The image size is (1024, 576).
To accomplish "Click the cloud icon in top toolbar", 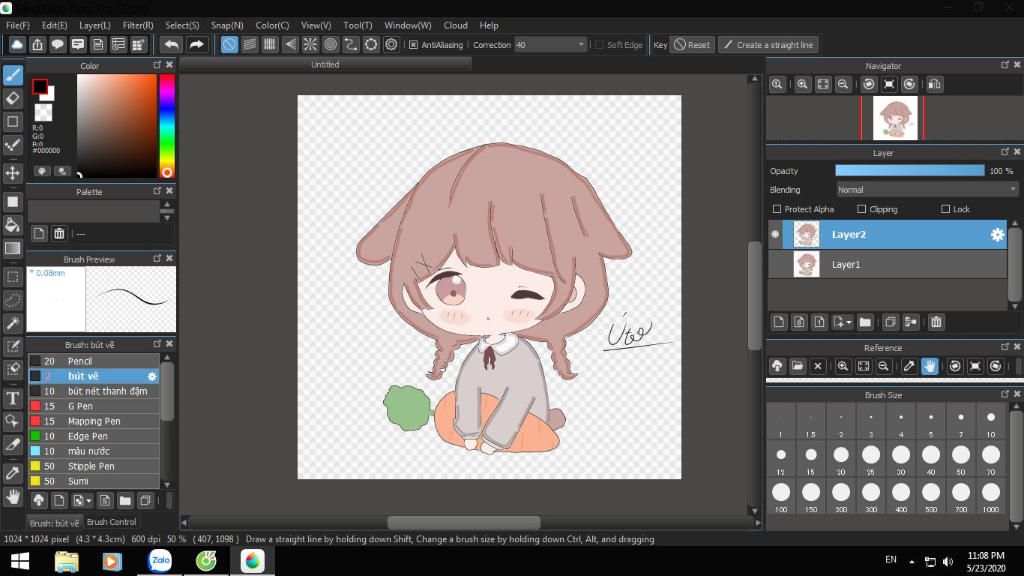I will click(17, 44).
